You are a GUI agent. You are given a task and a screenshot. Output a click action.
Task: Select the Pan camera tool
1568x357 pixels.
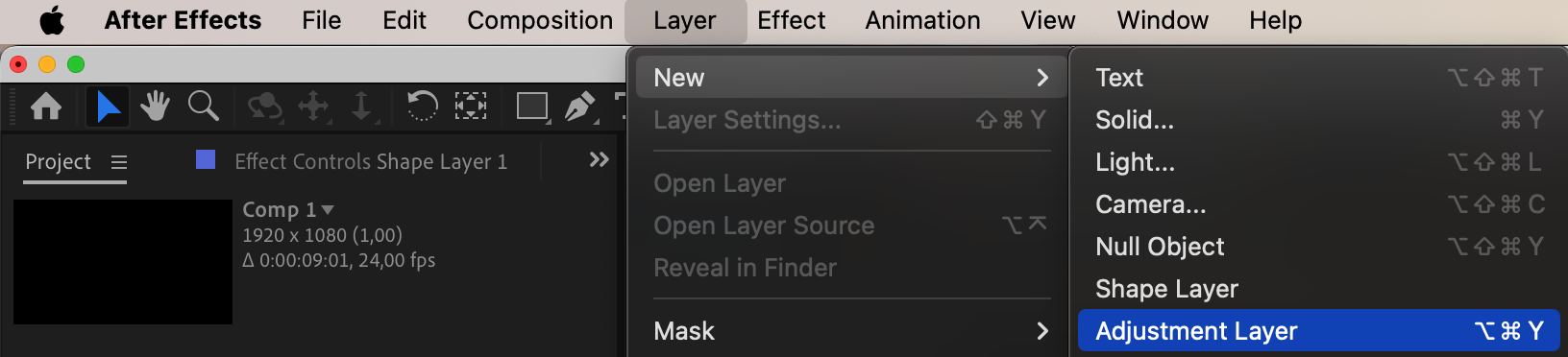coord(314,106)
